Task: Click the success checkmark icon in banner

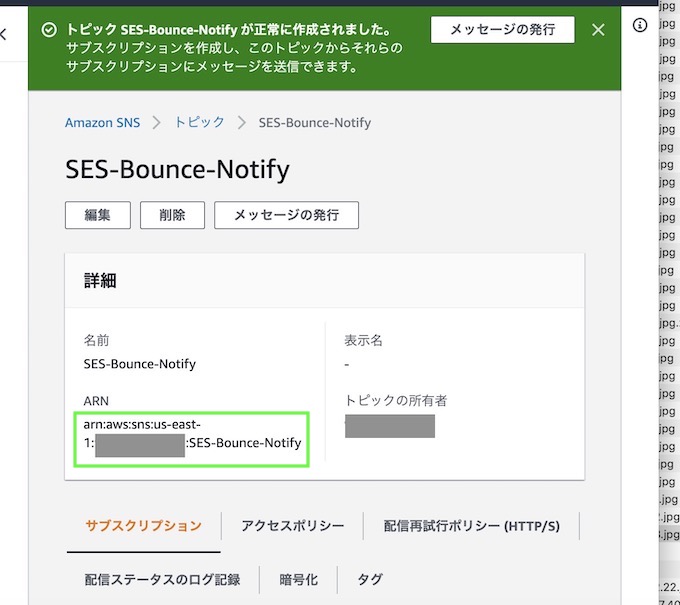Action: tap(49, 30)
